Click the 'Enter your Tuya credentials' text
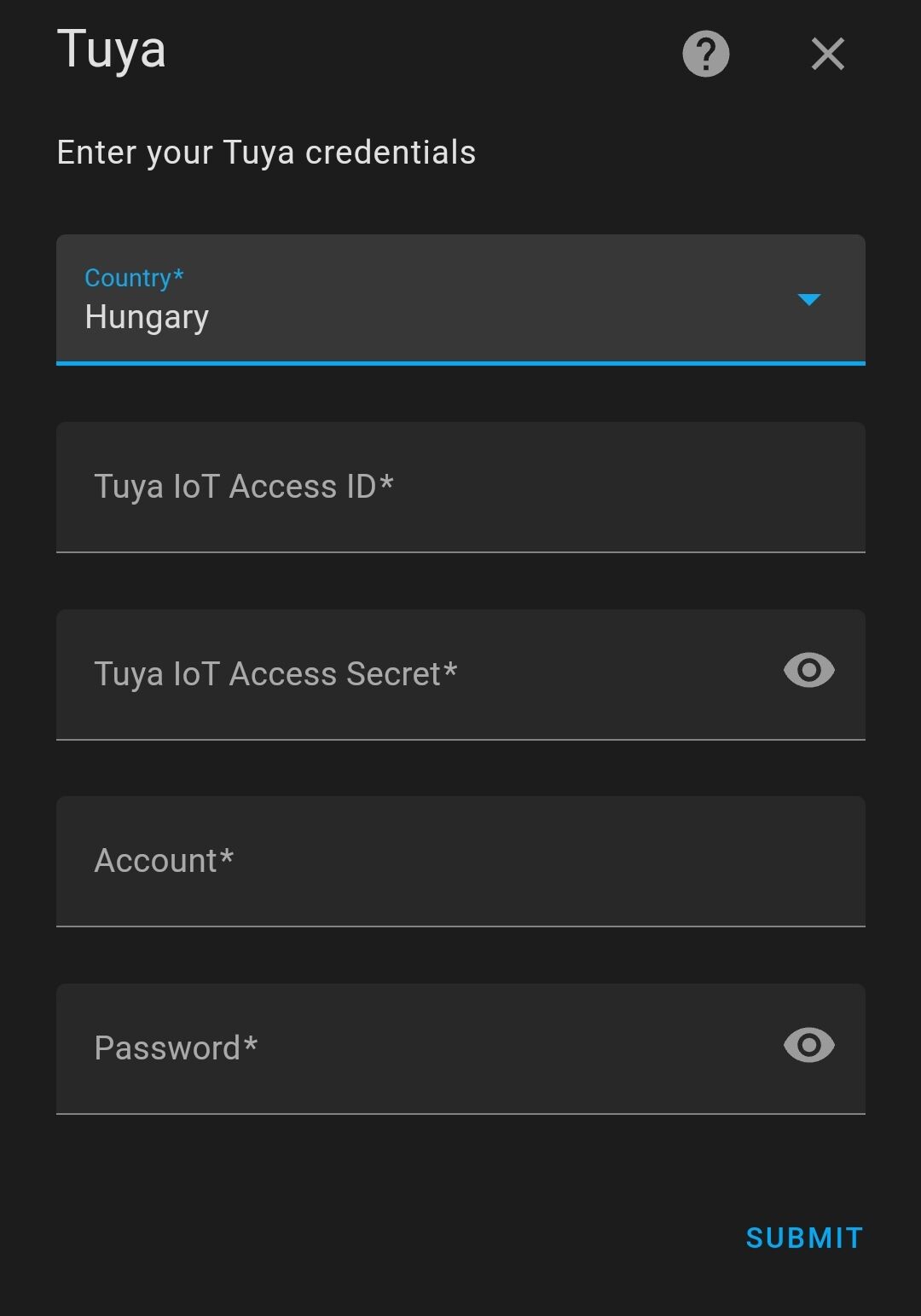 pos(266,153)
